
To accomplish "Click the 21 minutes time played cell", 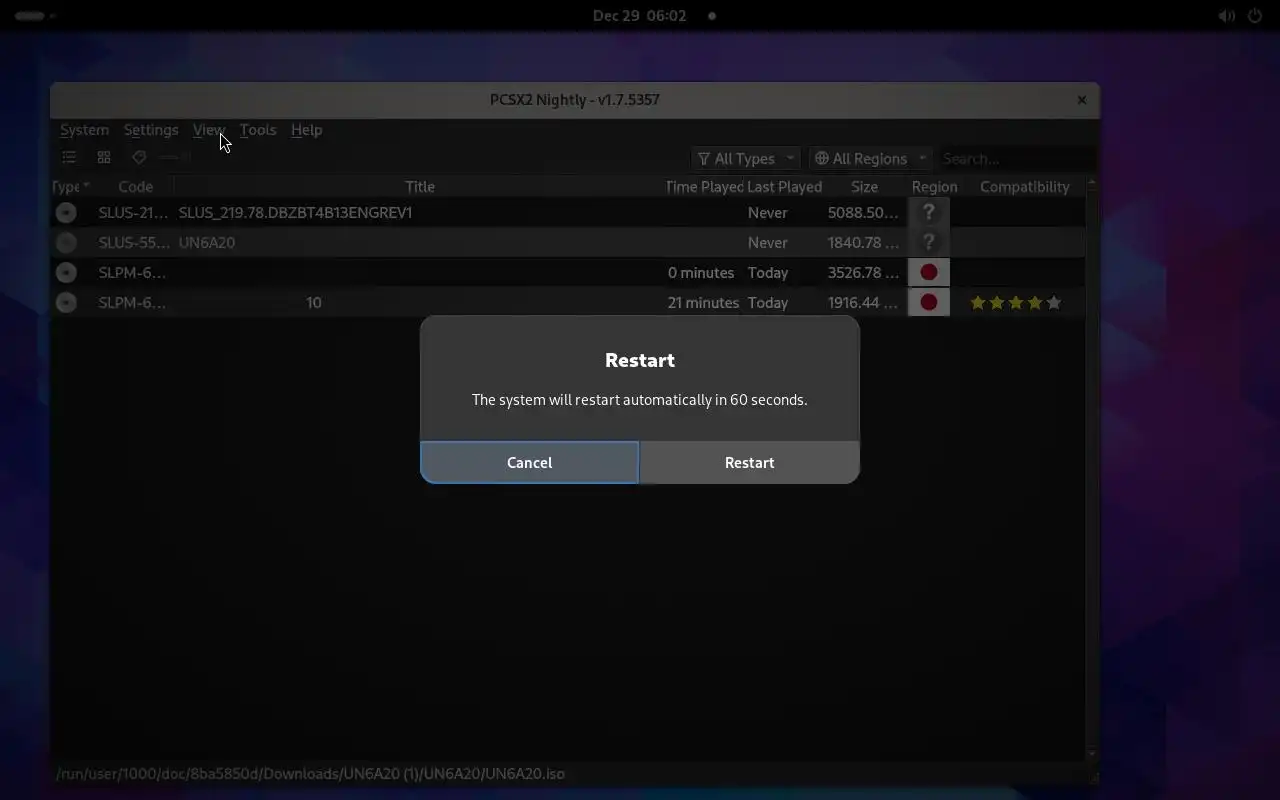I will click(x=703, y=302).
